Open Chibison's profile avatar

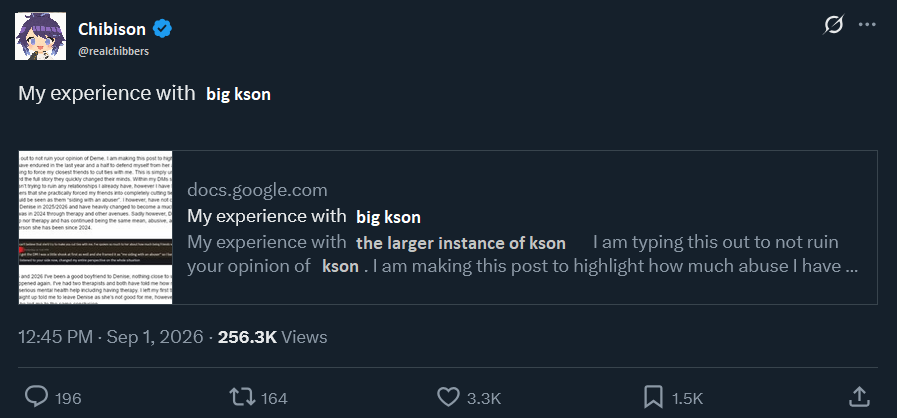[41, 36]
